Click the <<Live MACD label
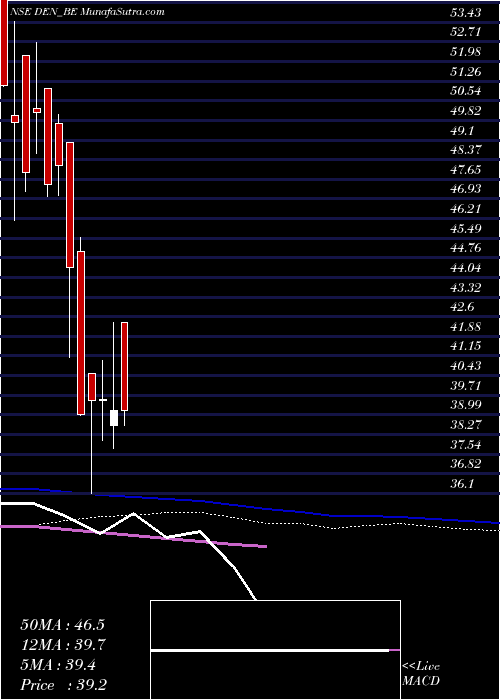The image size is (500, 700). [x=421, y=674]
